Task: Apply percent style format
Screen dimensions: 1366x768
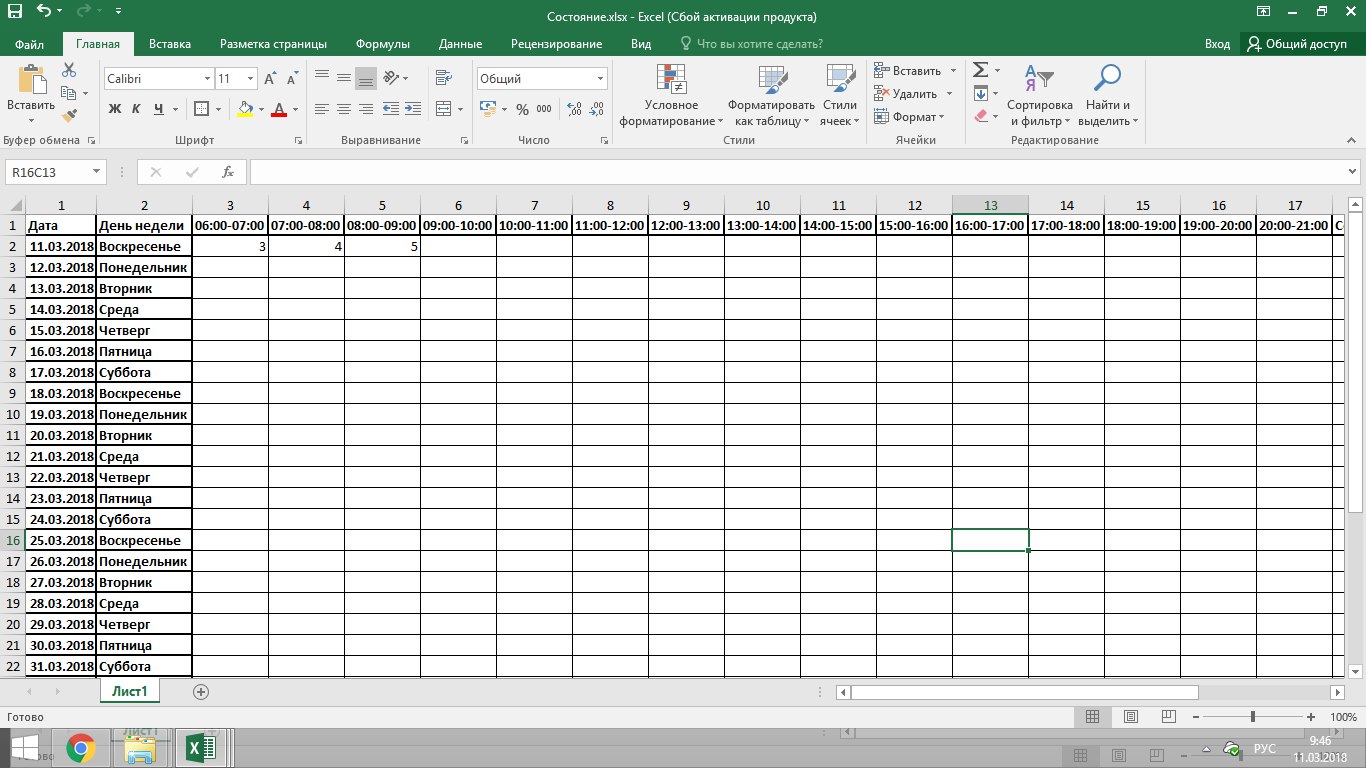Action: (522, 109)
